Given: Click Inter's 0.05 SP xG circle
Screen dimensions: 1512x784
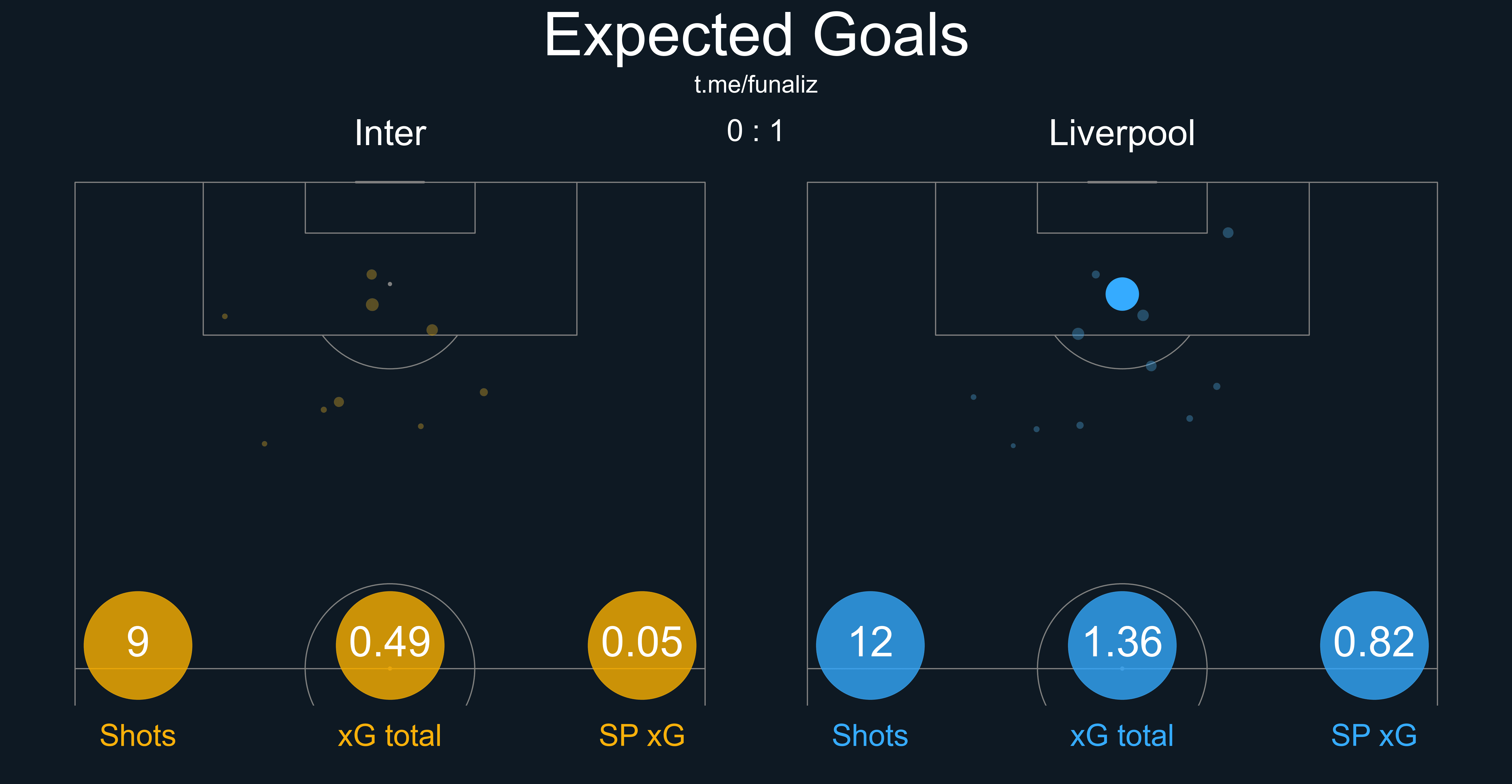Looking at the screenshot, I should click(x=641, y=645).
